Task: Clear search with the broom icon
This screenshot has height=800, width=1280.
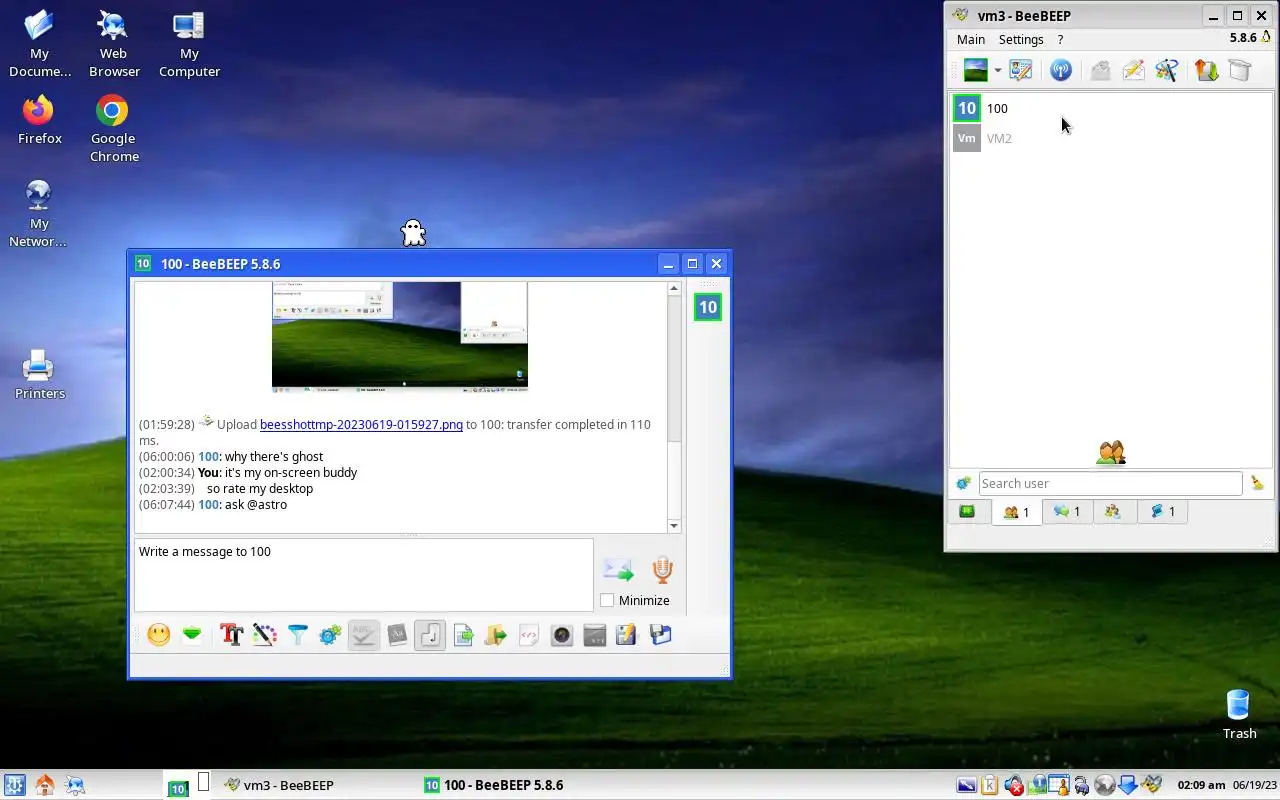Action: 1257,483
